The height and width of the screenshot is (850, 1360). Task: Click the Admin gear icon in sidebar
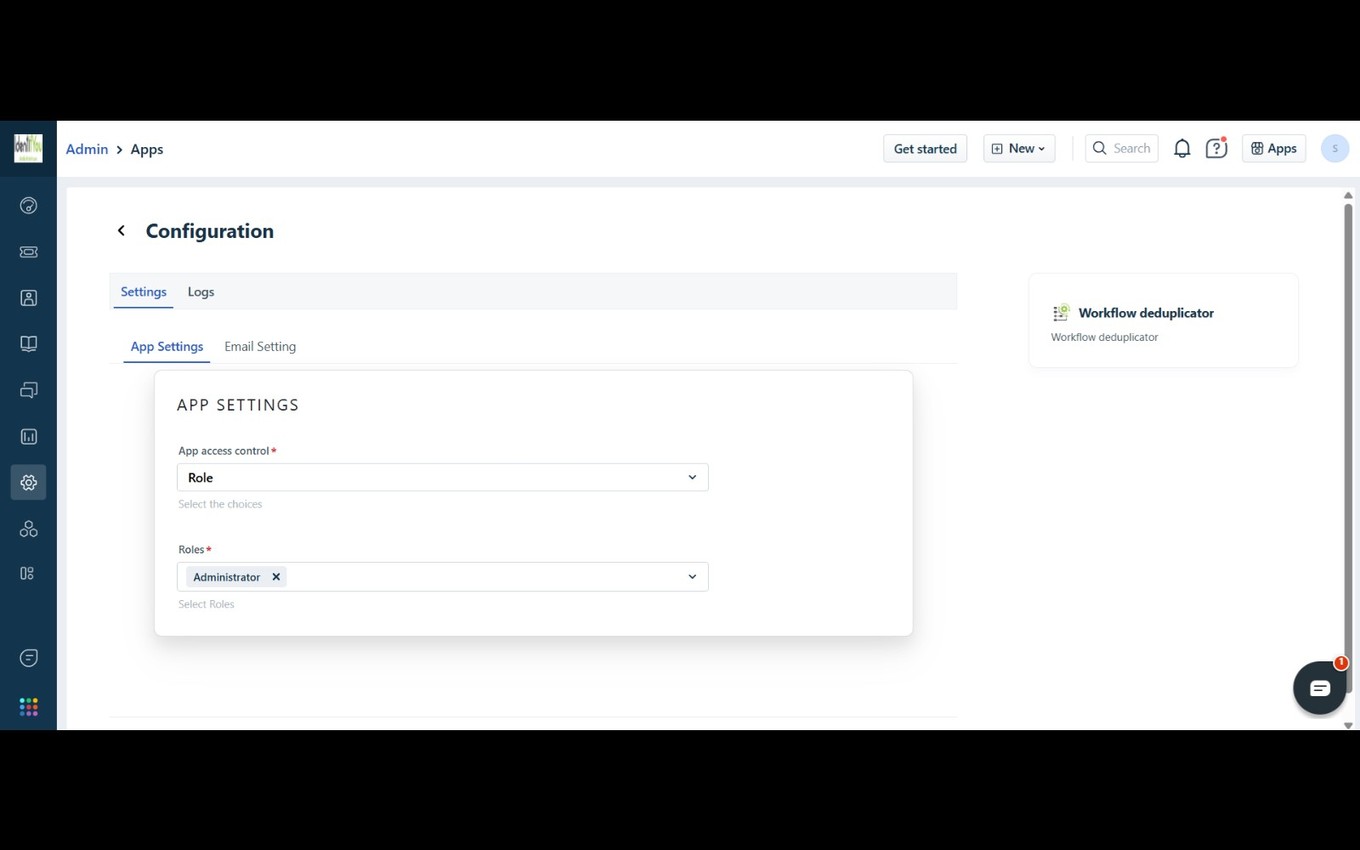28,482
